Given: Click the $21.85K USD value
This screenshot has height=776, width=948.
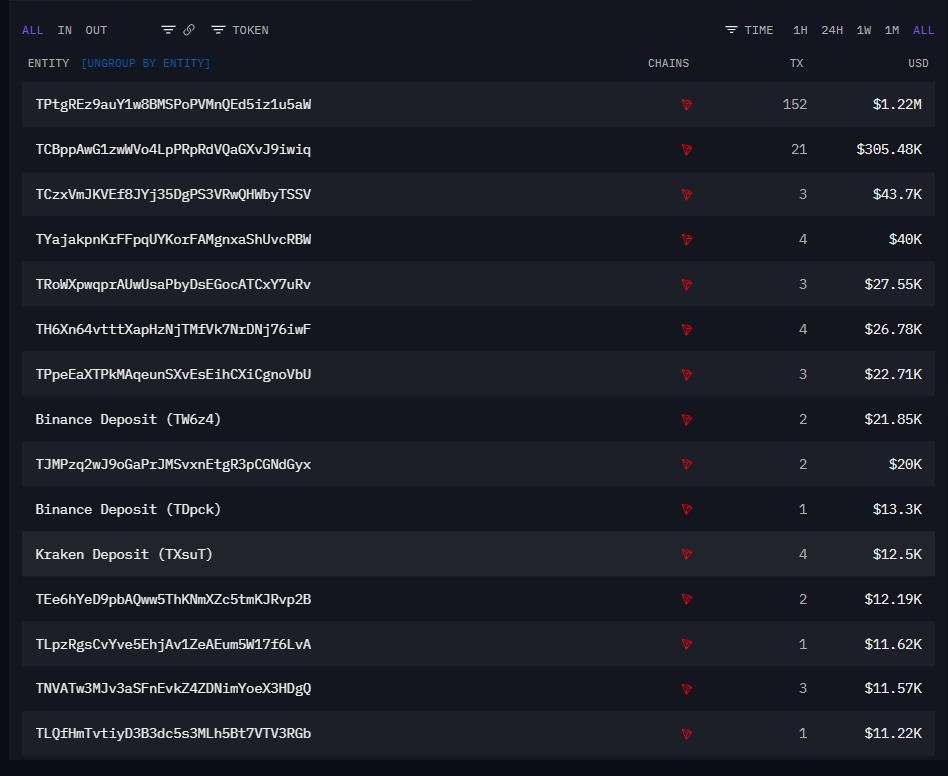Looking at the screenshot, I should pos(893,419).
